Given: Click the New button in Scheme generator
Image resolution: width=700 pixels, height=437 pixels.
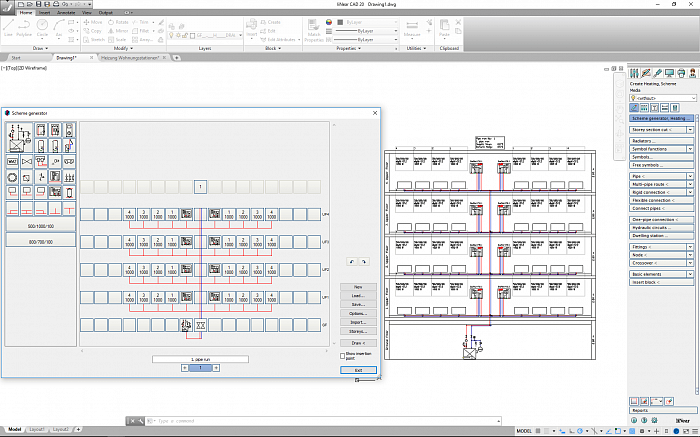Looking at the screenshot, I should [358, 287].
